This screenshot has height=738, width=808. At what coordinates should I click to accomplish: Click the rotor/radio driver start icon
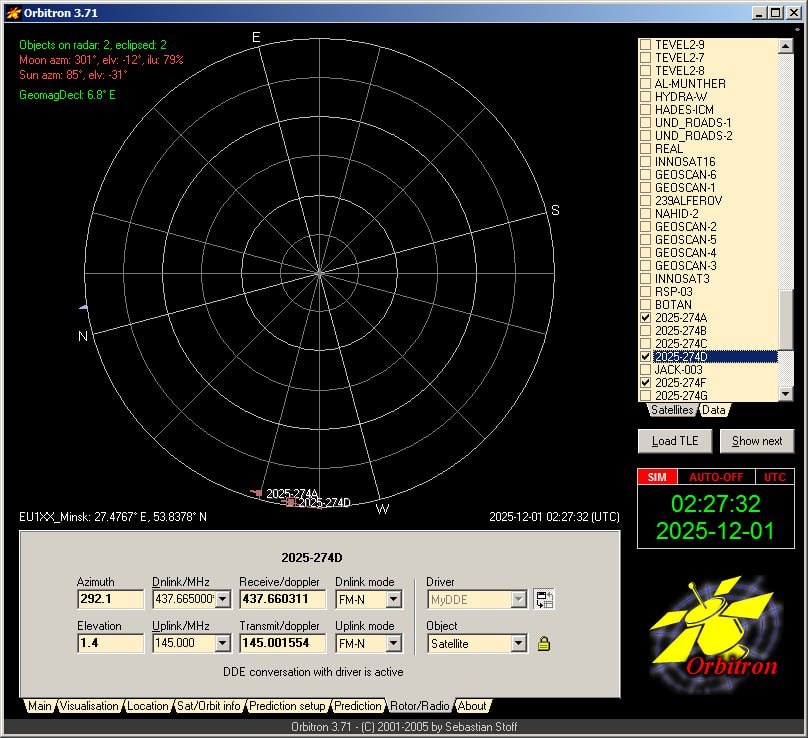[543, 599]
